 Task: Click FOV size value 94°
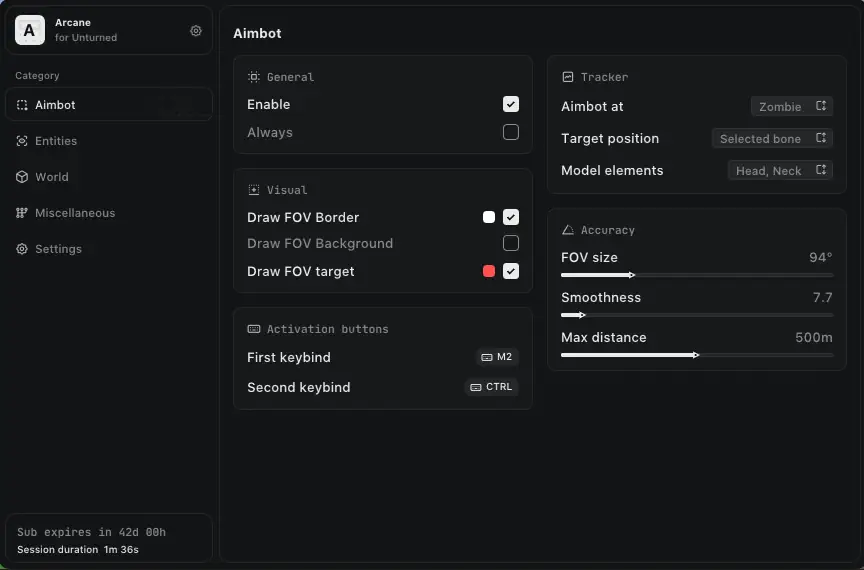pos(820,257)
